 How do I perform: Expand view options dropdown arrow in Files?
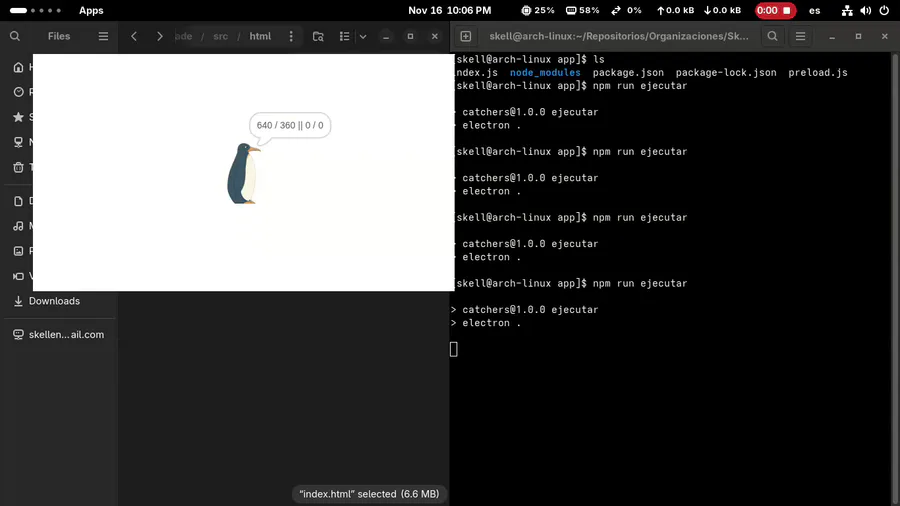click(x=363, y=36)
